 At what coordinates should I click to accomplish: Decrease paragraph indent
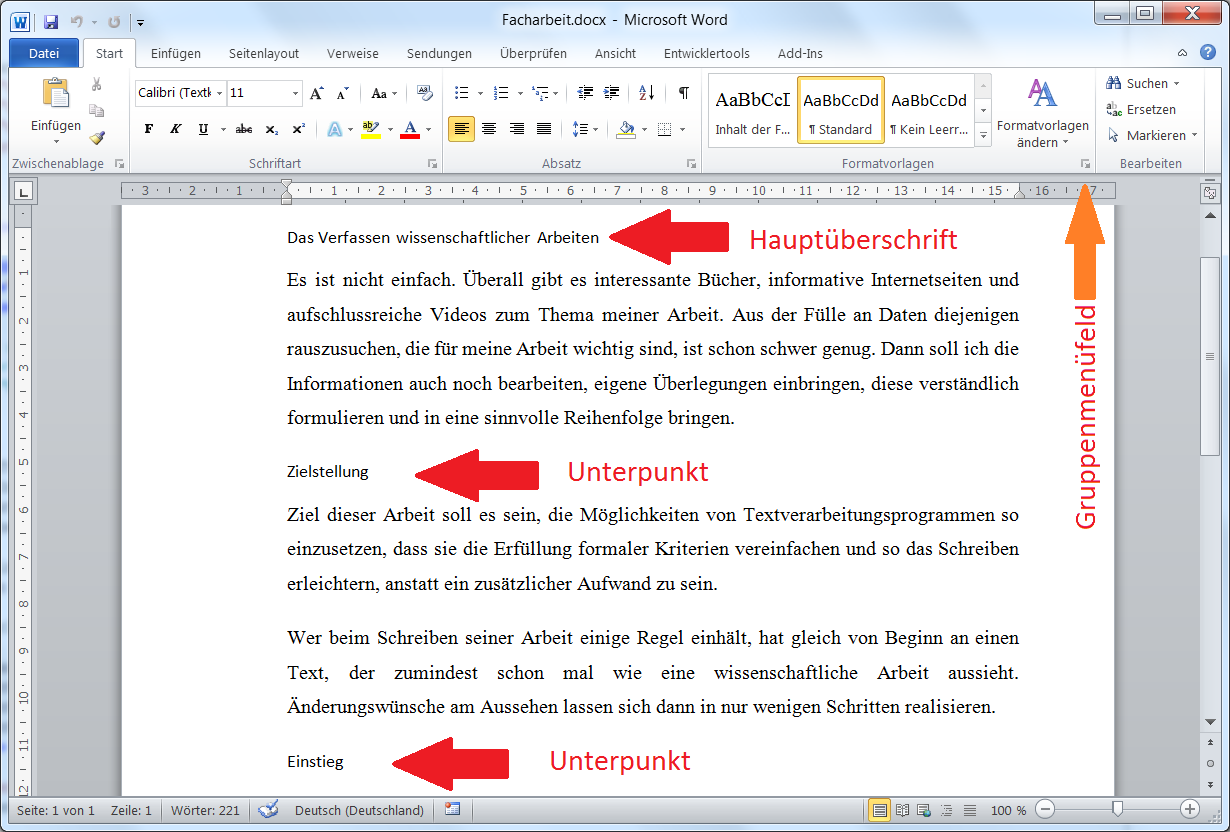pos(586,93)
